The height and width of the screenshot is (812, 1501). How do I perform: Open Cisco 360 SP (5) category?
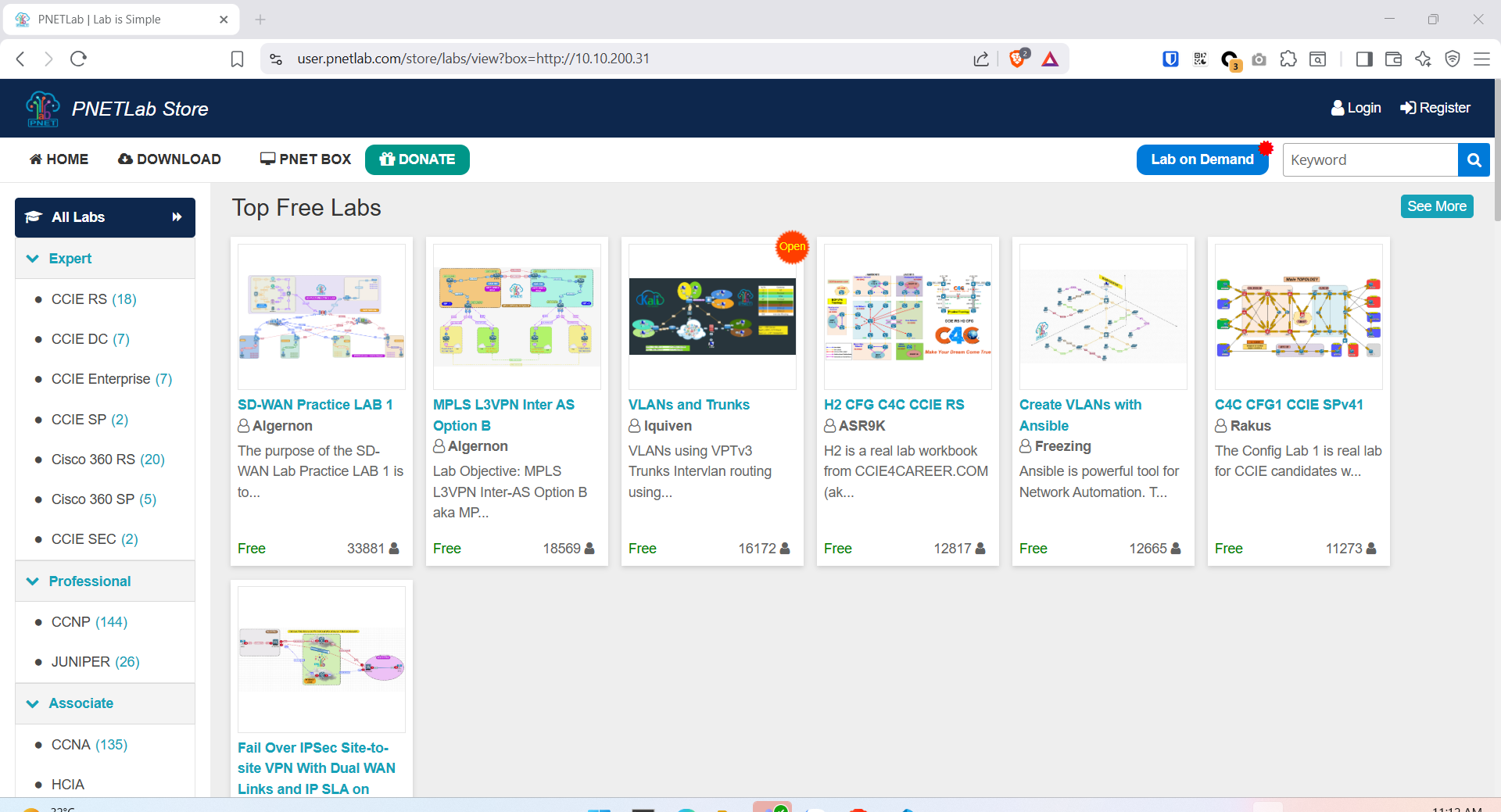[x=104, y=499]
